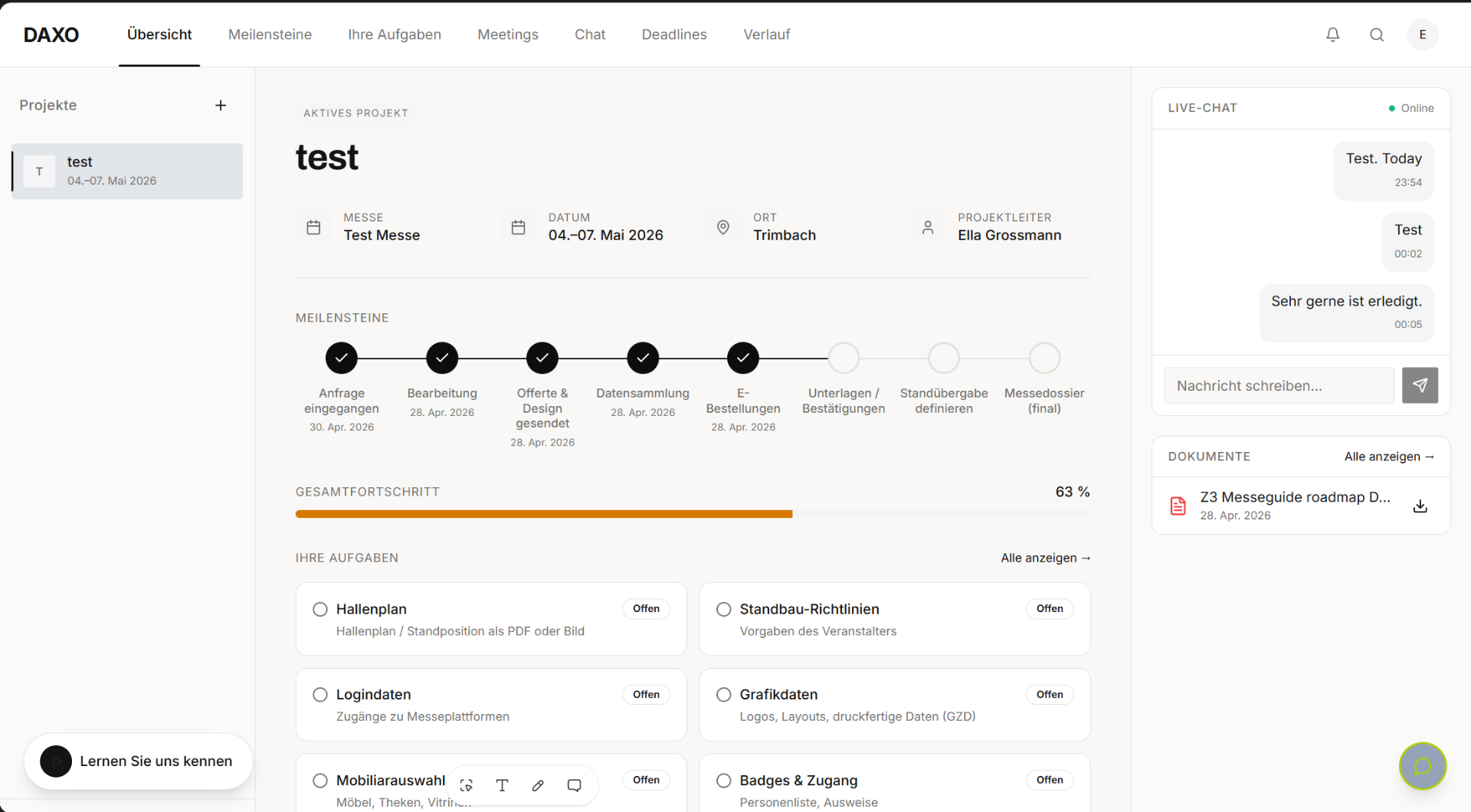Click the Messedossier (final) milestone circle

(x=1044, y=358)
